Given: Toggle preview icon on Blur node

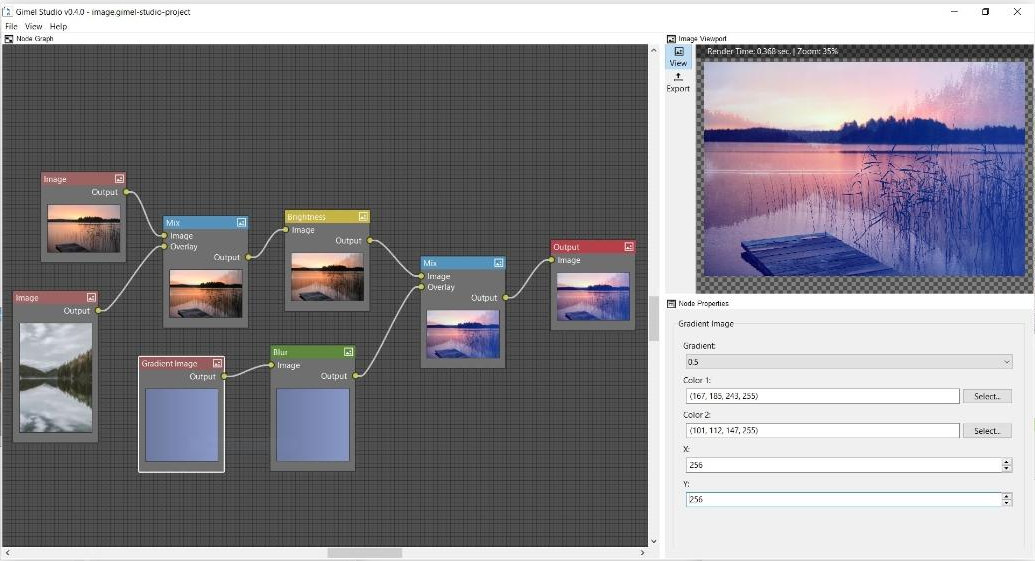Looking at the screenshot, I should (x=348, y=352).
